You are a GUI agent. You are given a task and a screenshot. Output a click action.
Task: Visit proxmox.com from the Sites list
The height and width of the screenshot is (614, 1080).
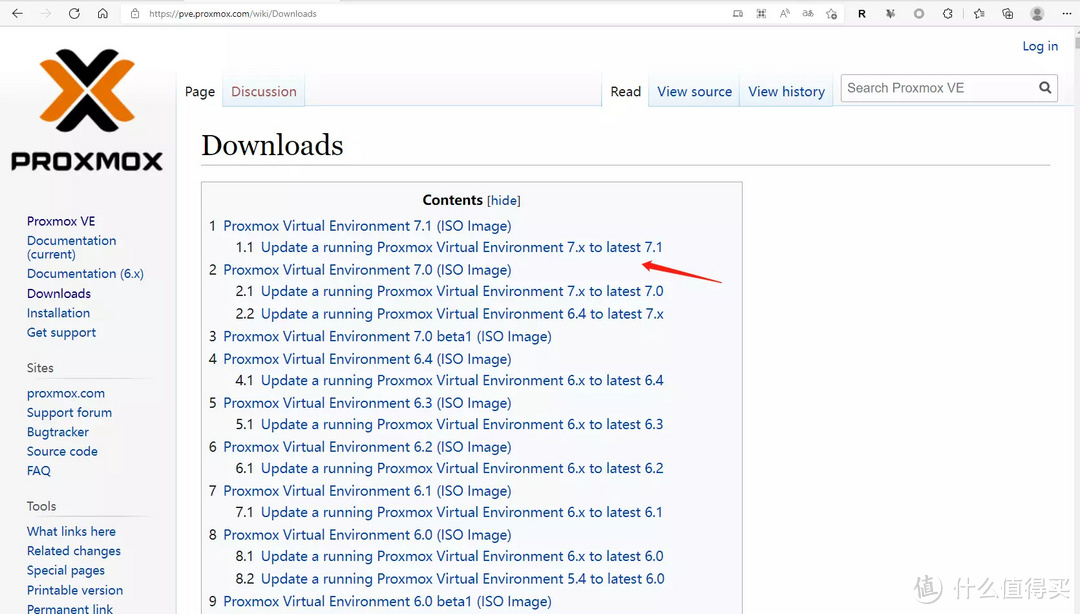coord(66,393)
